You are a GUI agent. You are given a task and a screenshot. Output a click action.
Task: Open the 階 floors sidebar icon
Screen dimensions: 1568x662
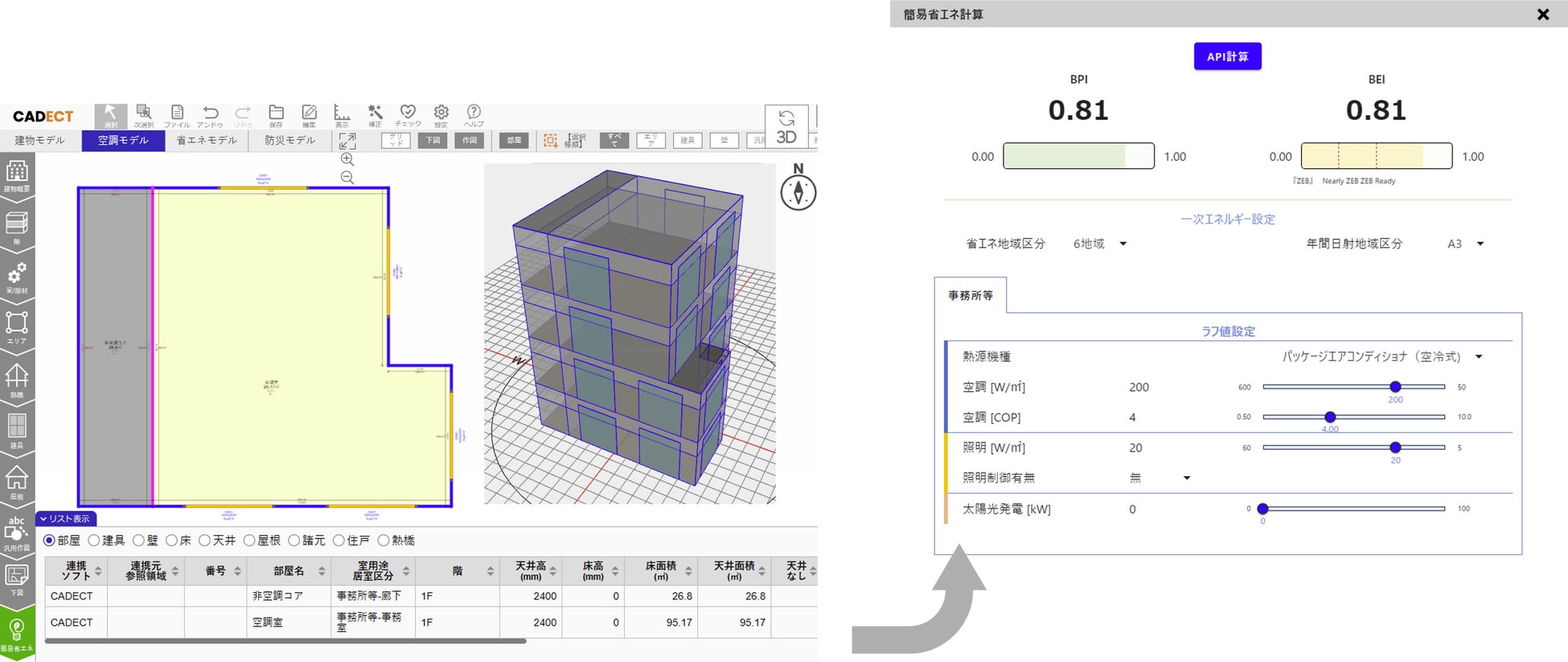click(17, 228)
